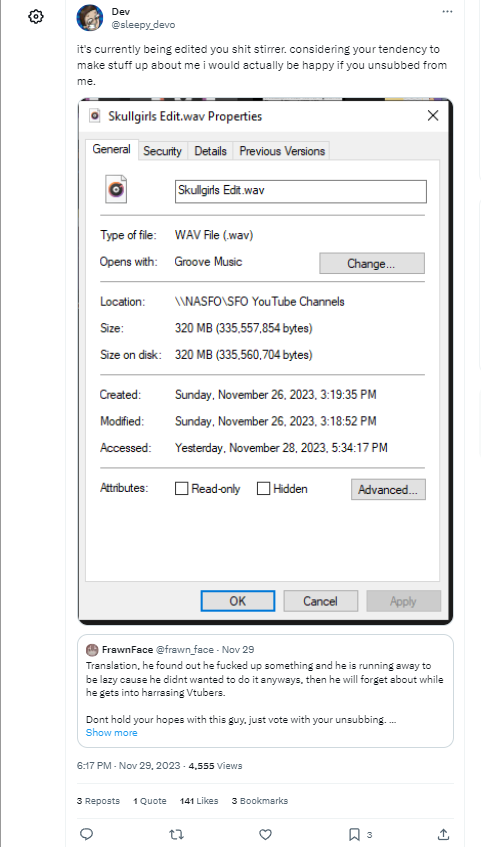
Task: Click the Dev display name
Action: pos(121,11)
